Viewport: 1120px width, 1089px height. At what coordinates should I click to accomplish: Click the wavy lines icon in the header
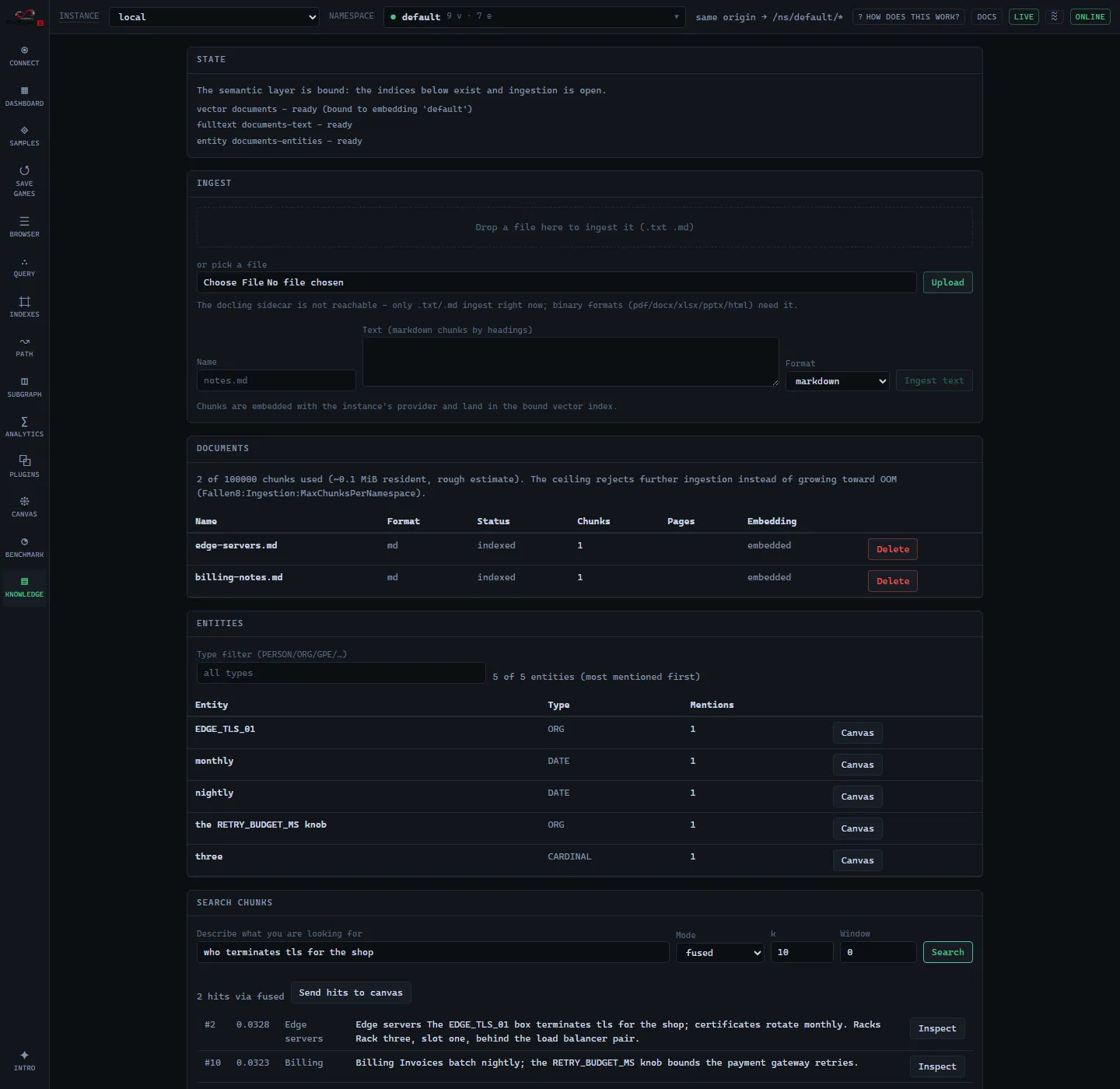1054,16
